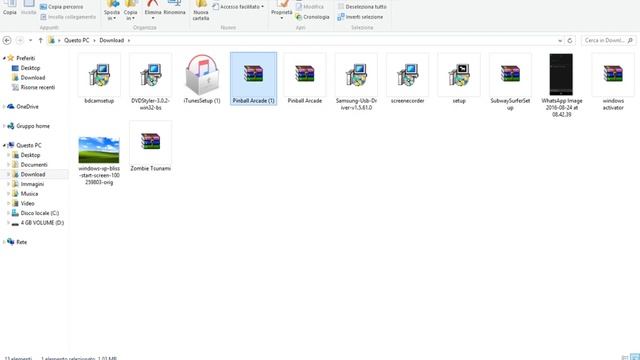This screenshot has height=360, width=640.
Task: Click the Elimina (delete) ribbon button
Action: 153,10
